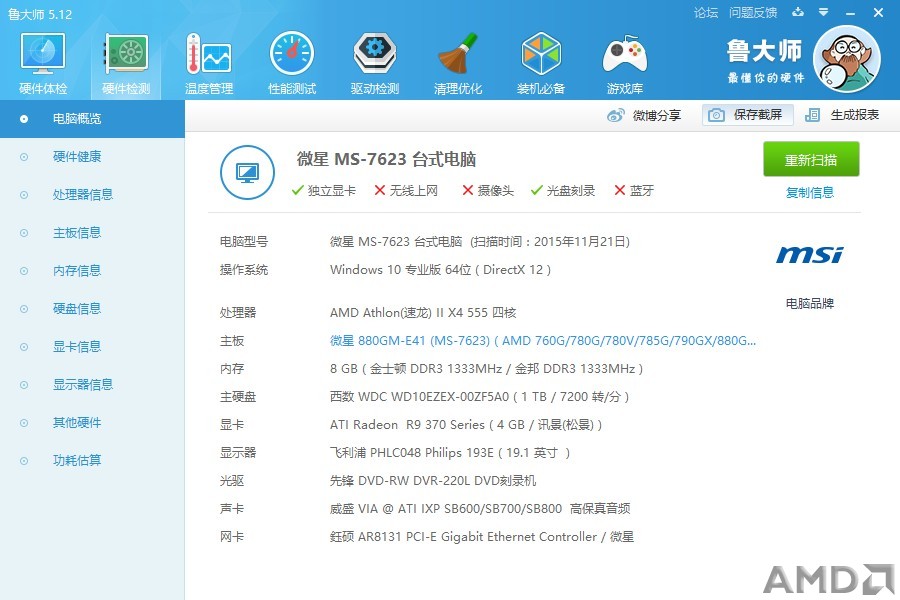Click 生成报表 generate report
Screen dimensions: 900x600
point(842,115)
